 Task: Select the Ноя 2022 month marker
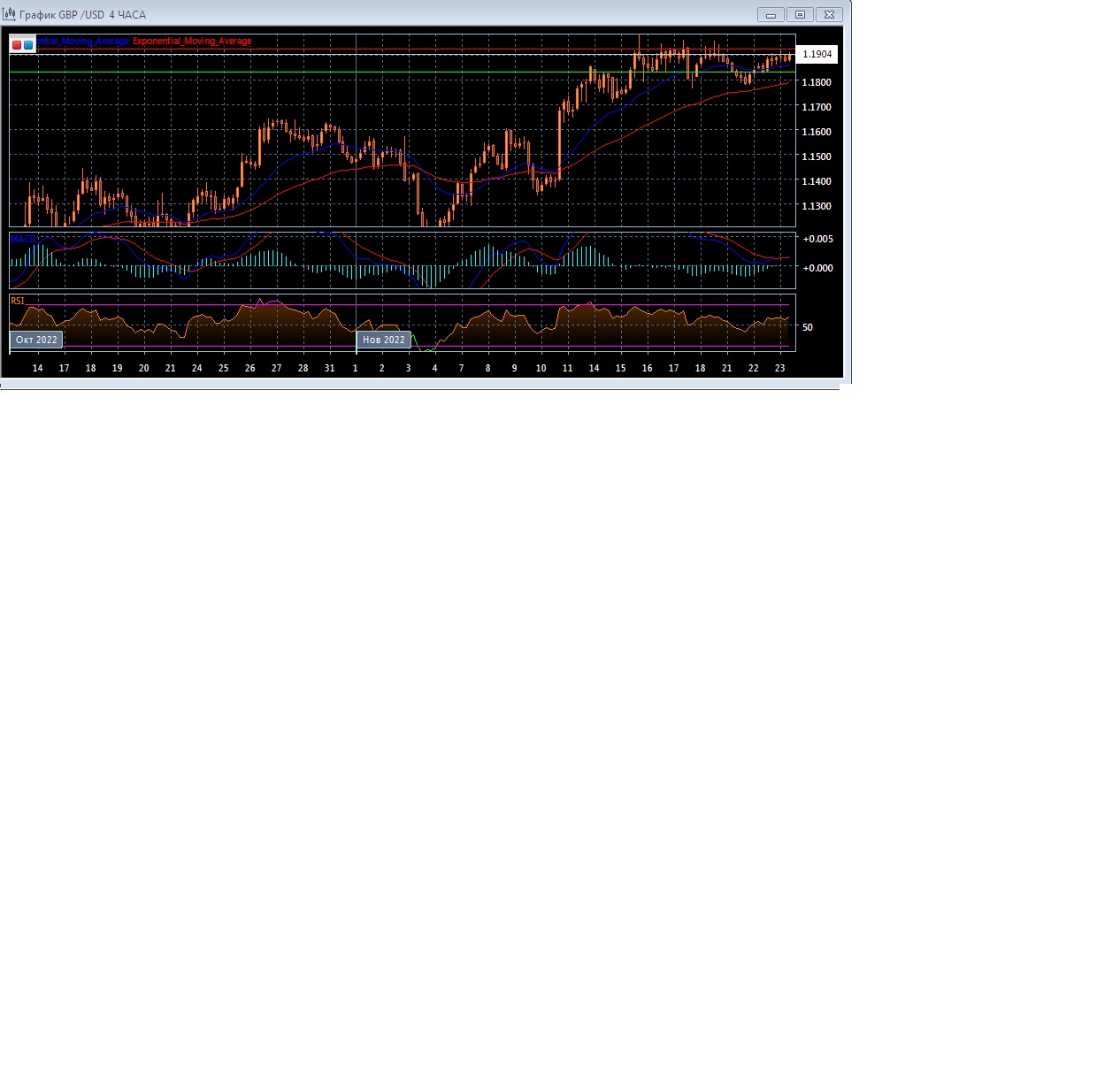(x=383, y=340)
